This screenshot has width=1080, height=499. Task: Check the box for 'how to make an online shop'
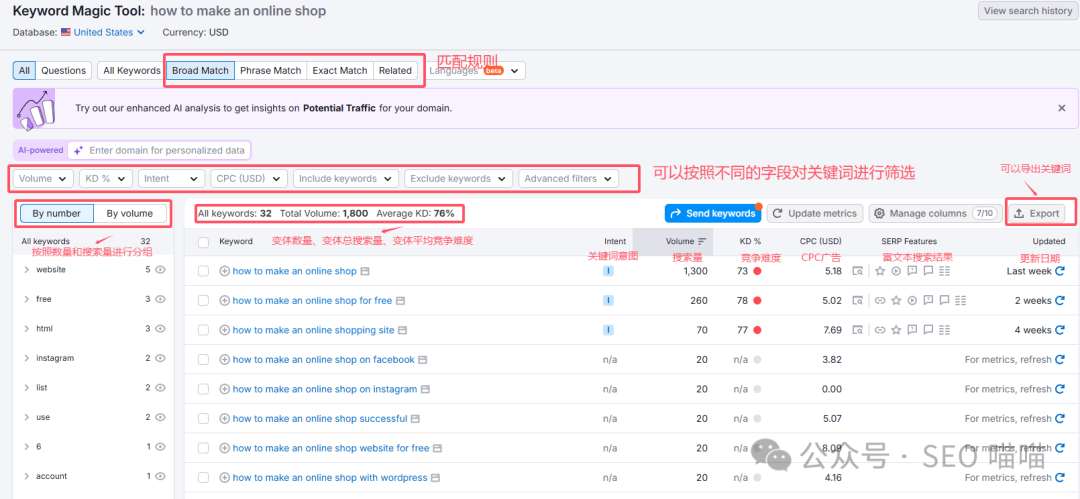(x=203, y=272)
